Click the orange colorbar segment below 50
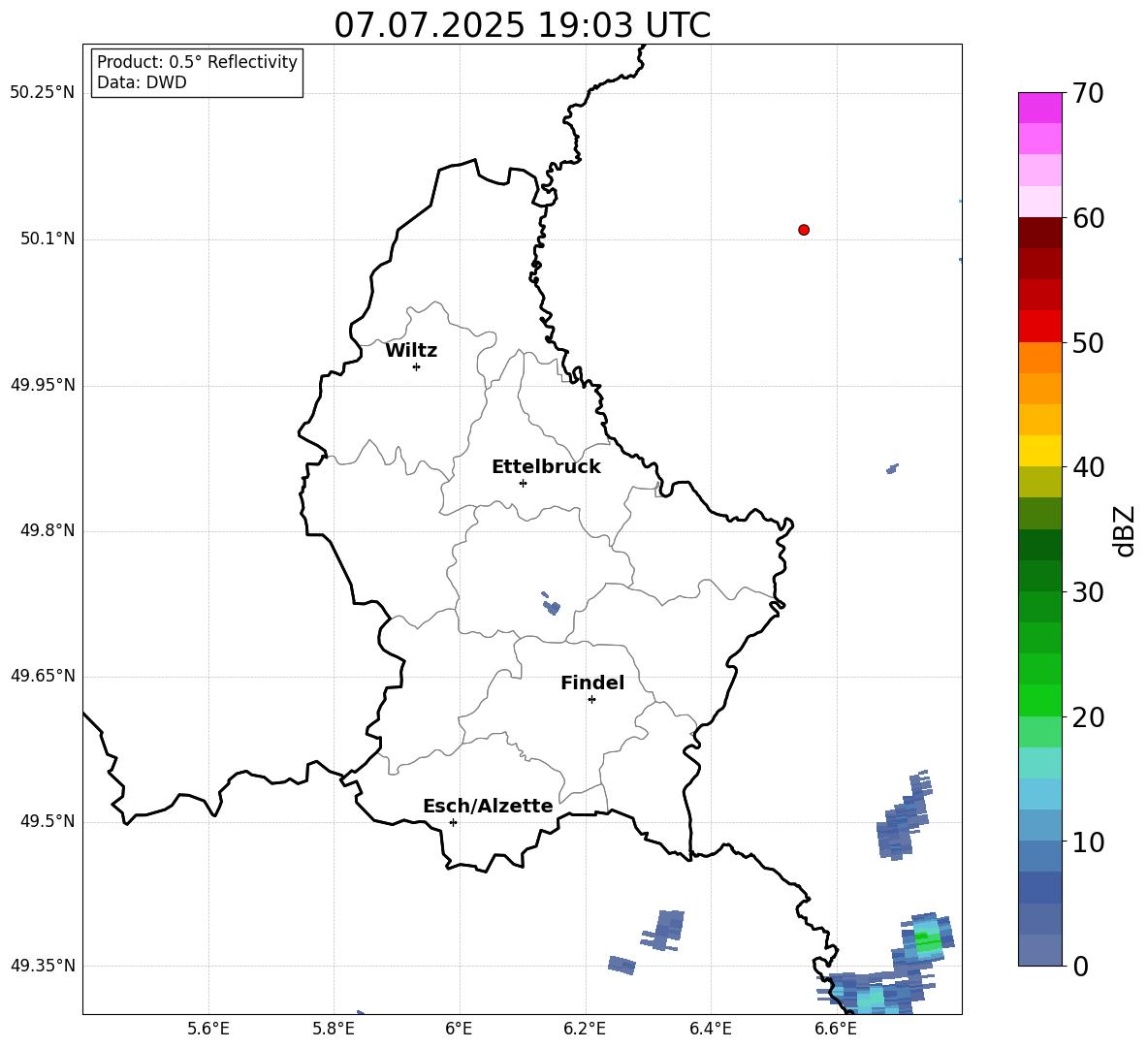The image size is (1148, 1048). click(x=1039, y=358)
